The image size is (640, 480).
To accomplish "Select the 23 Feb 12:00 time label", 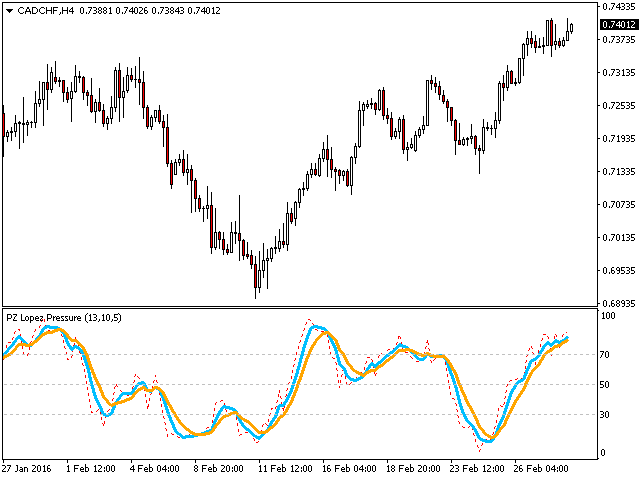I will click(x=477, y=469).
